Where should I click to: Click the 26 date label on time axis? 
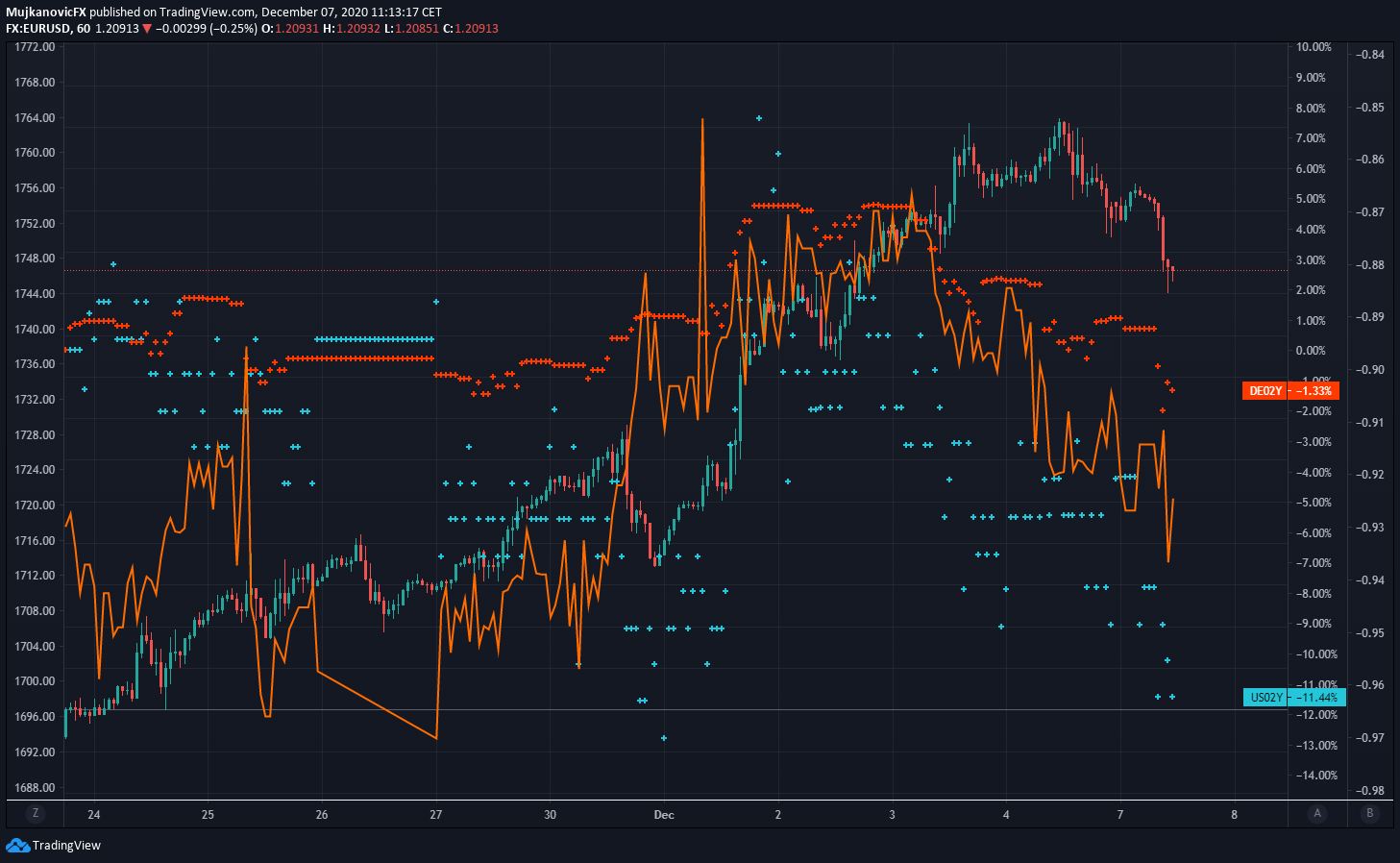pyautogui.click(x=322, y=815)
